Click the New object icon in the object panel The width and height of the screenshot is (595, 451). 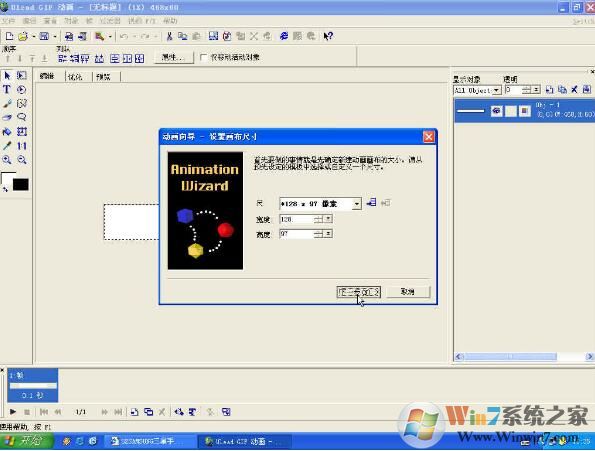(549, 90)
